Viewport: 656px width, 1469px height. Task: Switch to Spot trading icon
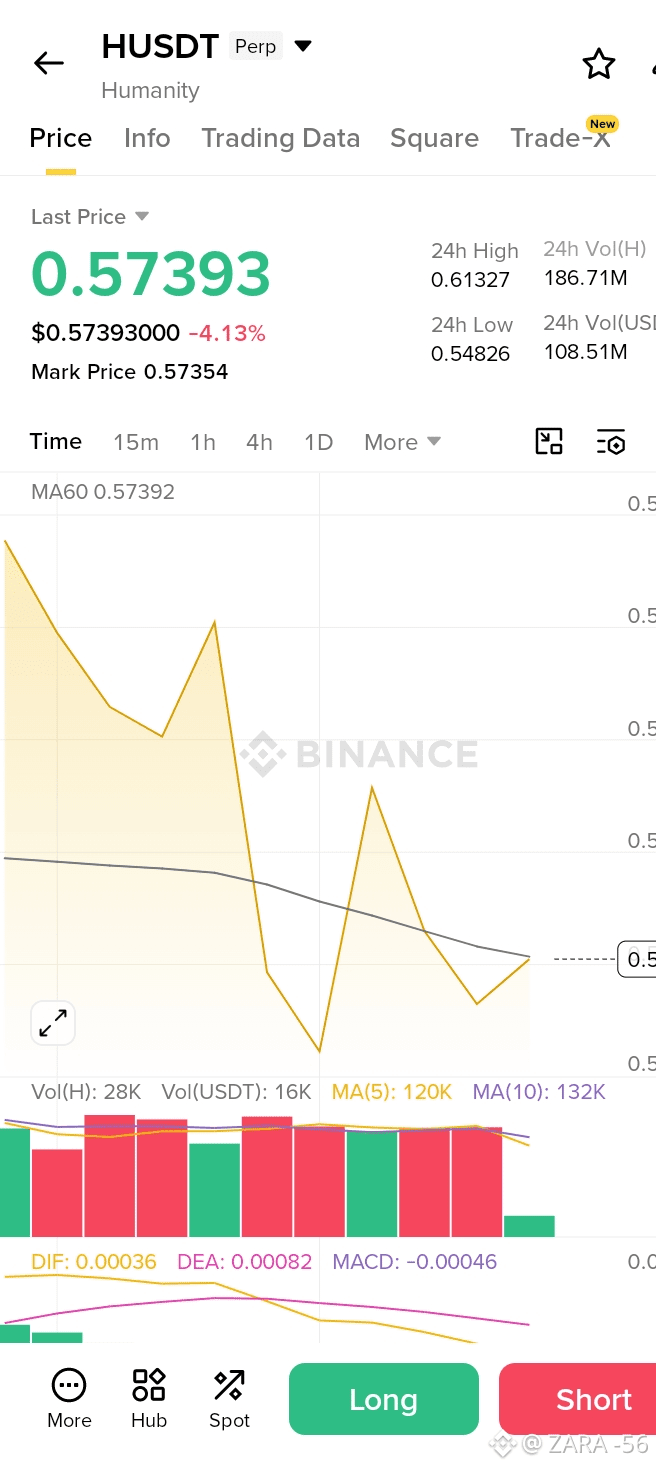point(229,1398)
